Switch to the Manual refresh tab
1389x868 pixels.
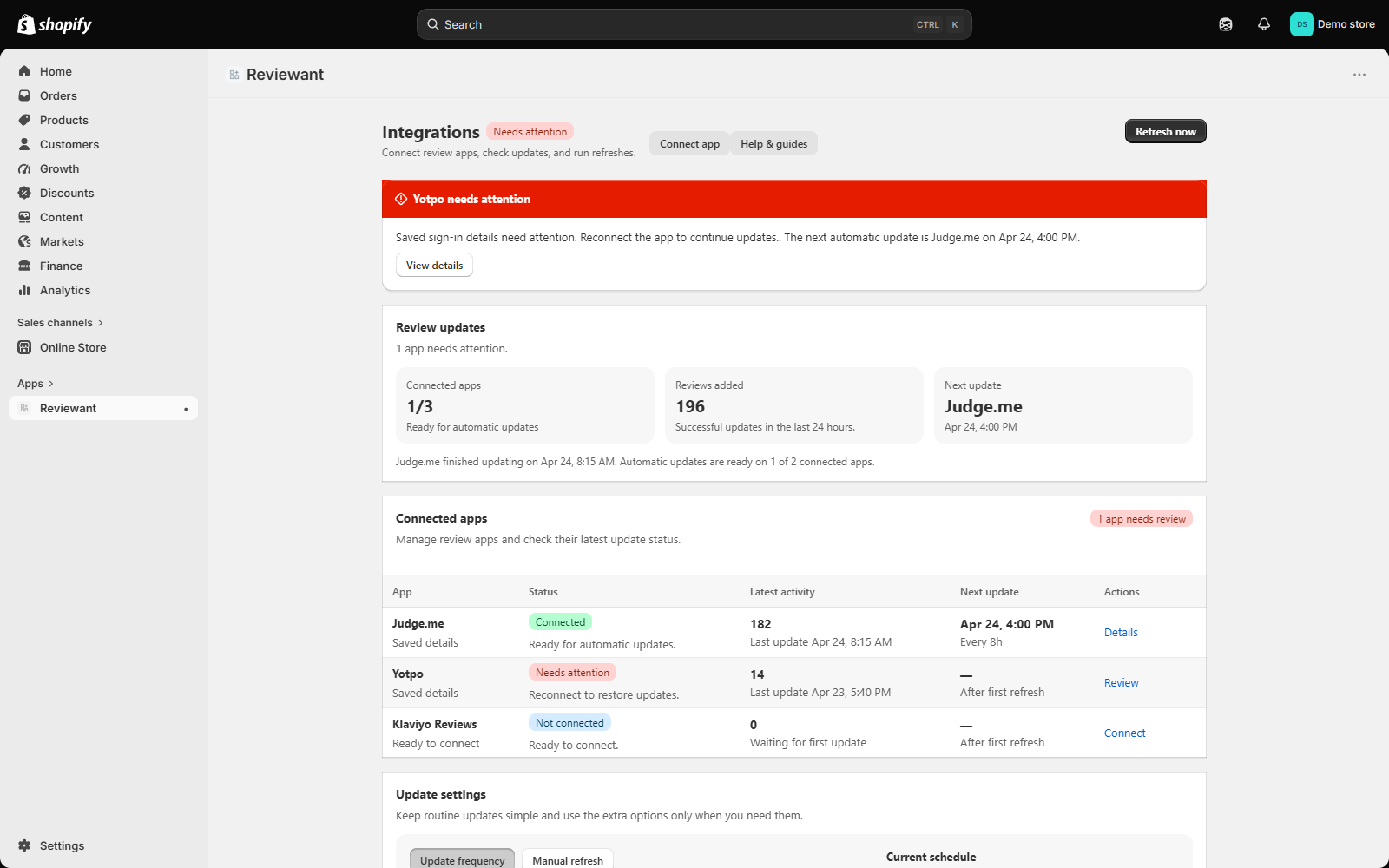click(568, 860)
